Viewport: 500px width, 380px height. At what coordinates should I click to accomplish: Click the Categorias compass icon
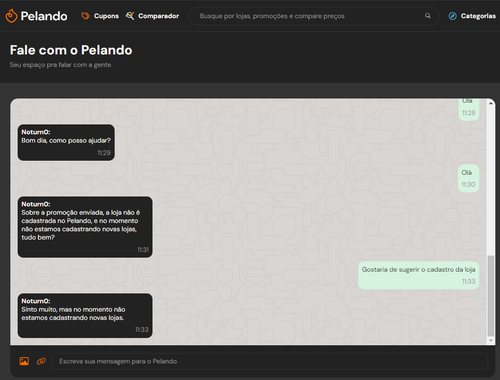click(452, 16)
